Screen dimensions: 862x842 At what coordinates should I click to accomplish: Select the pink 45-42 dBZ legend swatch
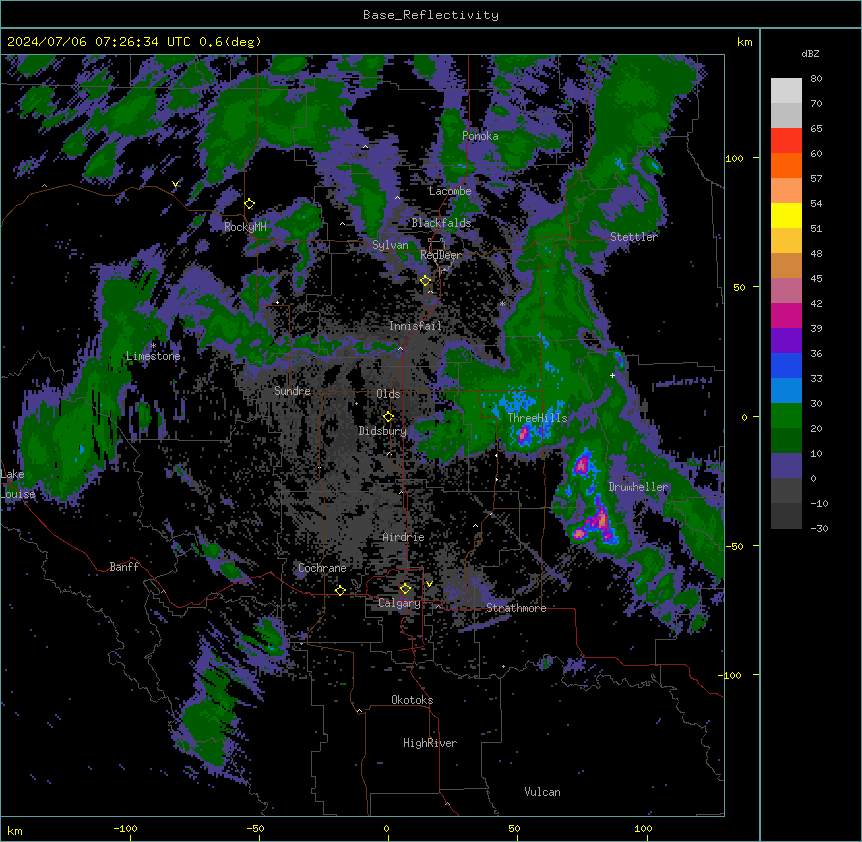point(786,291)
